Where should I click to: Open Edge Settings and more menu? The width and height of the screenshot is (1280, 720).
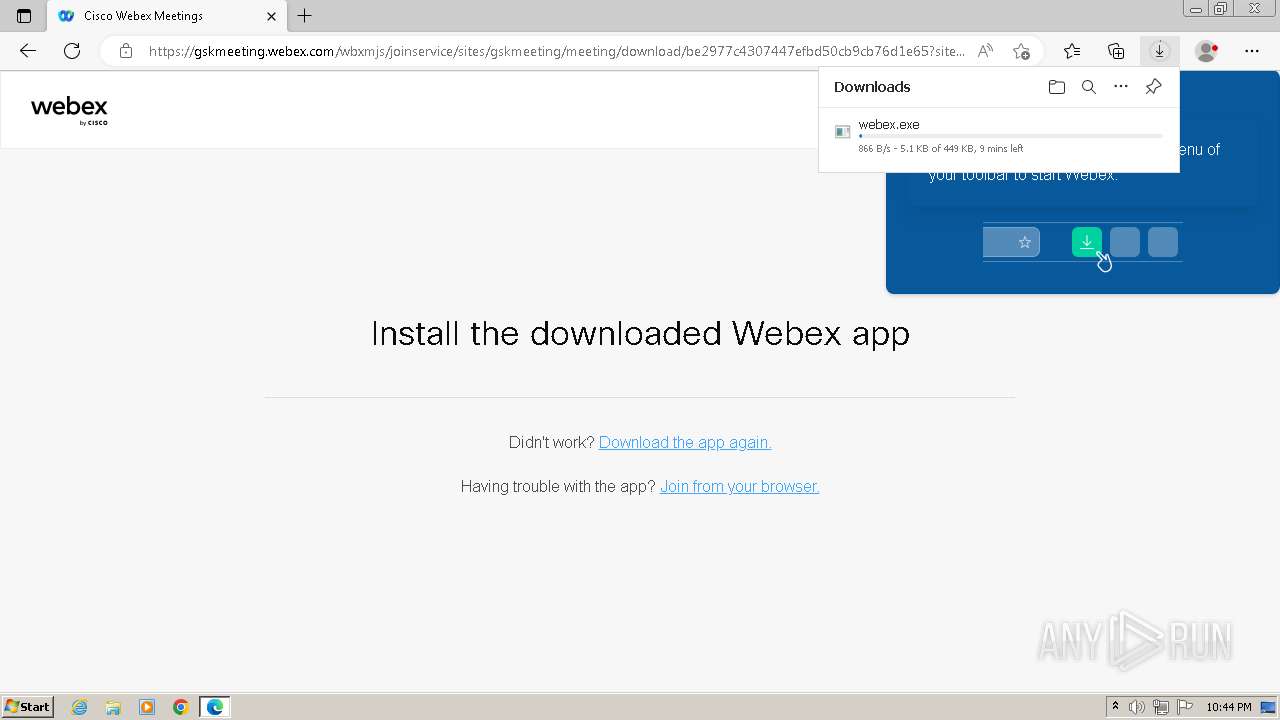pyautogui.click(x=1252, y=51)
